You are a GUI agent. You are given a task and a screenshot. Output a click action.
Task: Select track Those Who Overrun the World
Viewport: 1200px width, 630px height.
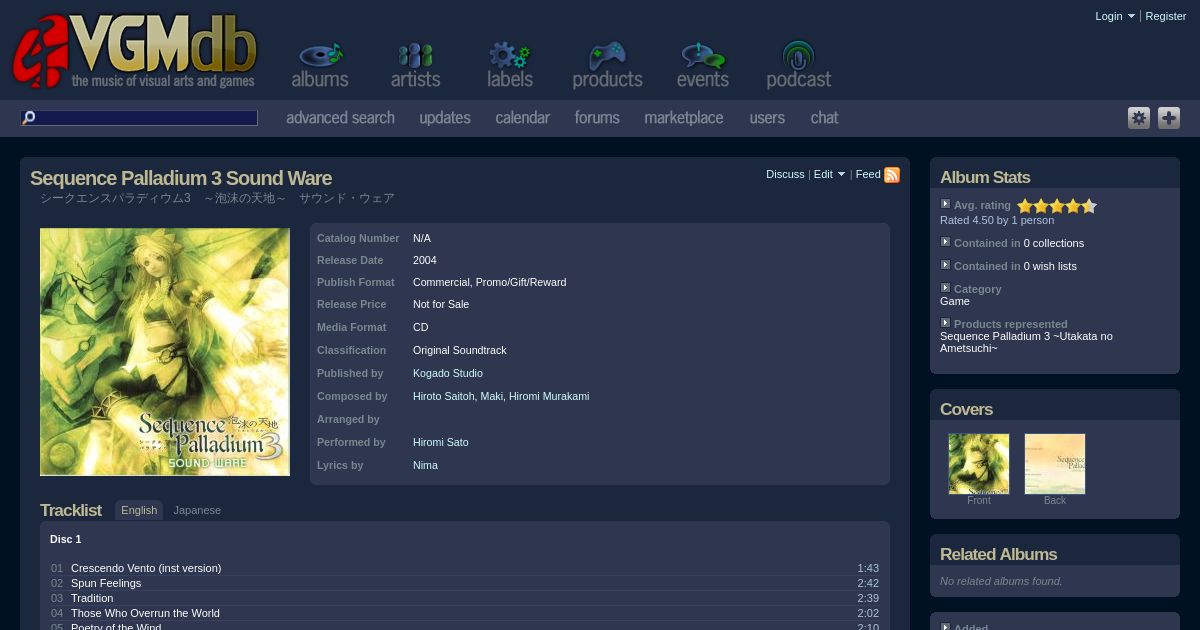click(145, 613)
